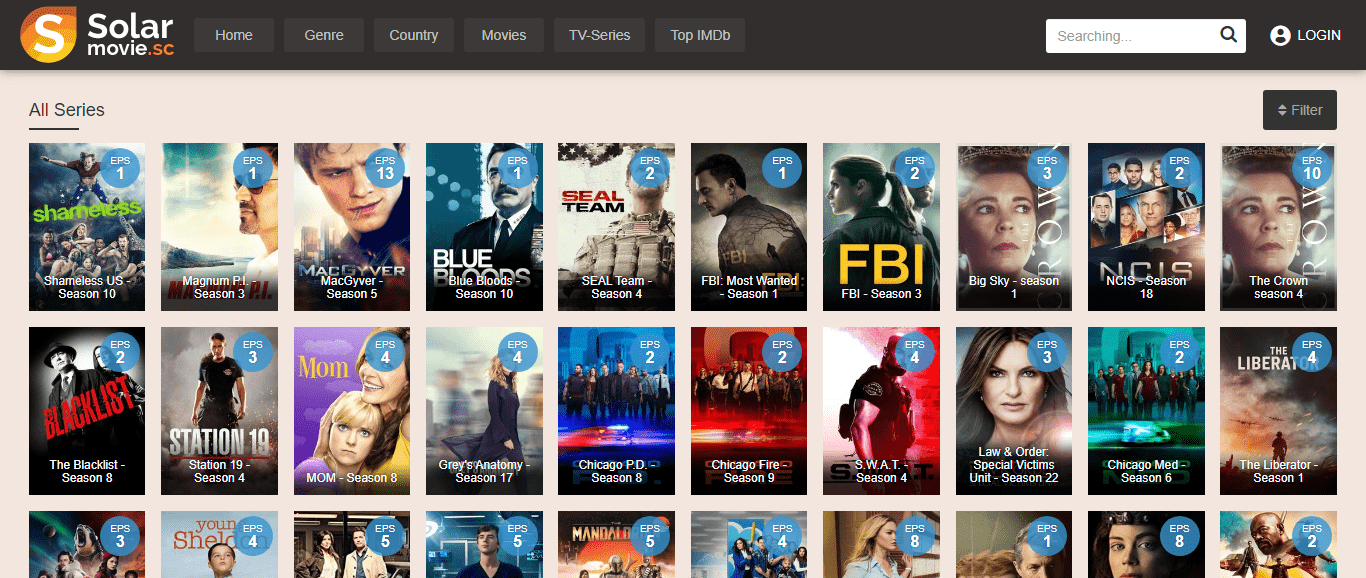The image size is (1366, 578).
Task: Click the LOGIN link
Action: point(1319,35)
